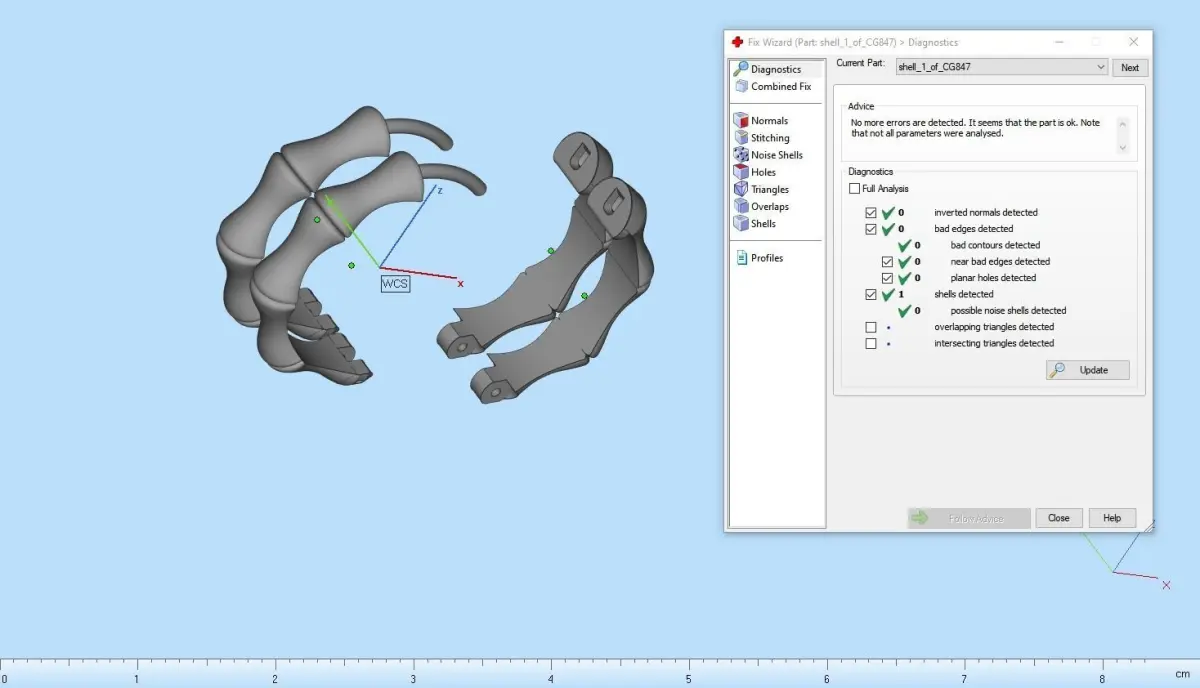Click the red X axis label near WCS
The height and width of the screenshot is (688, 1200).
click(460, 284)
